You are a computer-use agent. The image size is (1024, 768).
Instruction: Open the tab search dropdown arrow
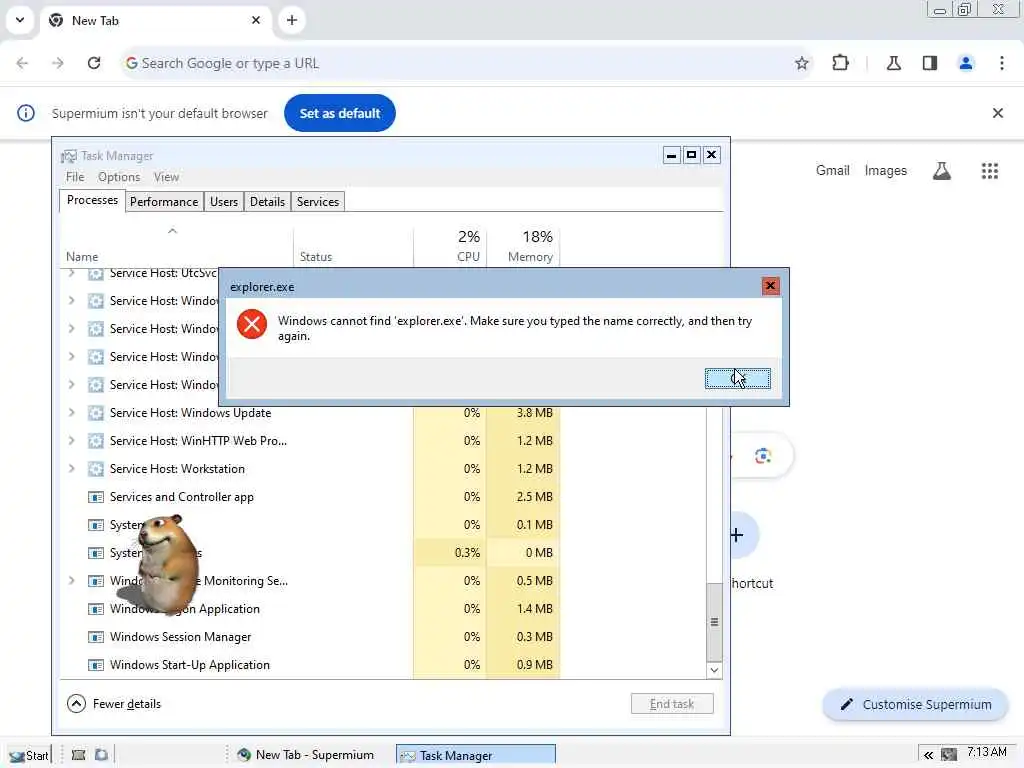click(x=20, y=20)
